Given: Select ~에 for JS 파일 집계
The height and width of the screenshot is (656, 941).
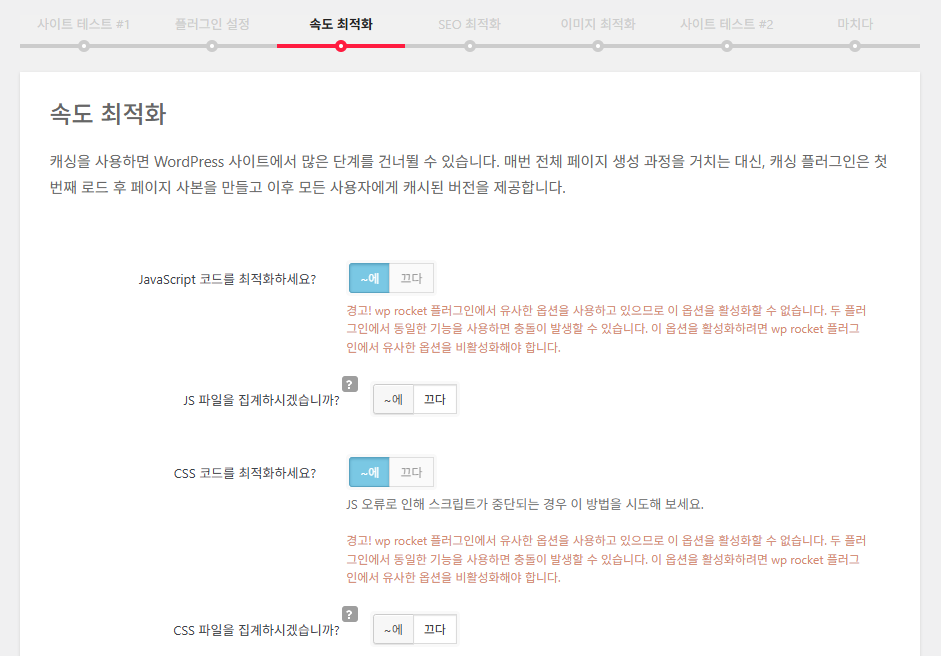Looking at the screenshot, I should click(392, 399).
